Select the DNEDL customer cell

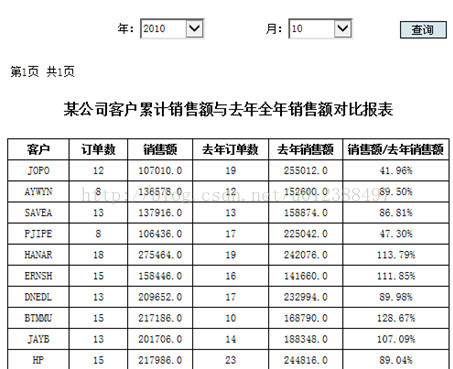38,297
